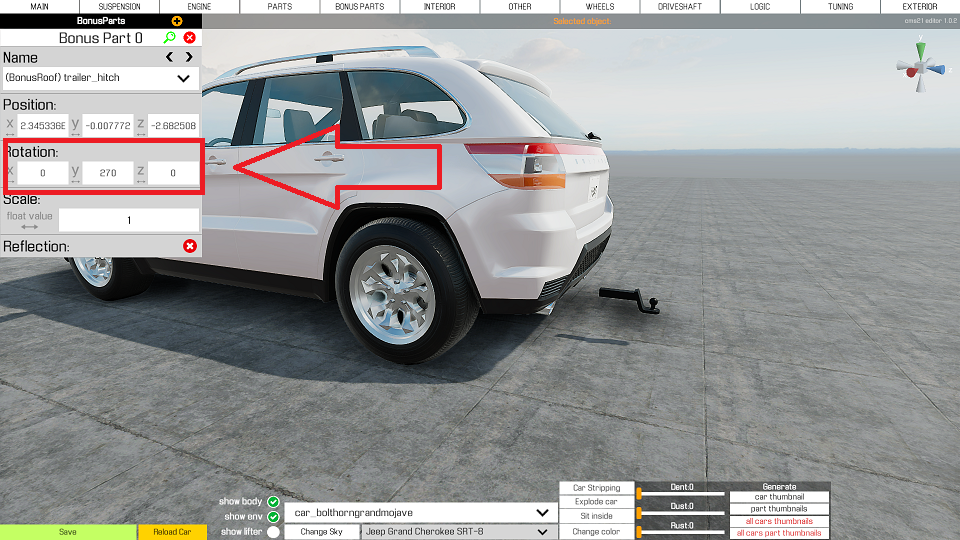Click the green magnifier icon for Bonus Part 0
960x540 pixels.
[x=170, y=37]
